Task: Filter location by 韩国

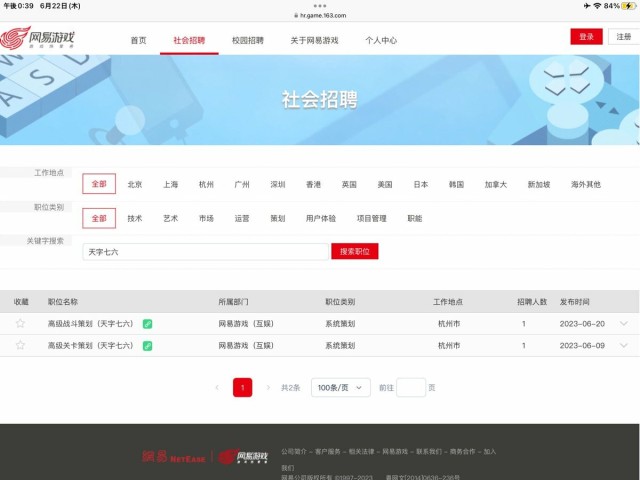Action: tap(456, 184)
